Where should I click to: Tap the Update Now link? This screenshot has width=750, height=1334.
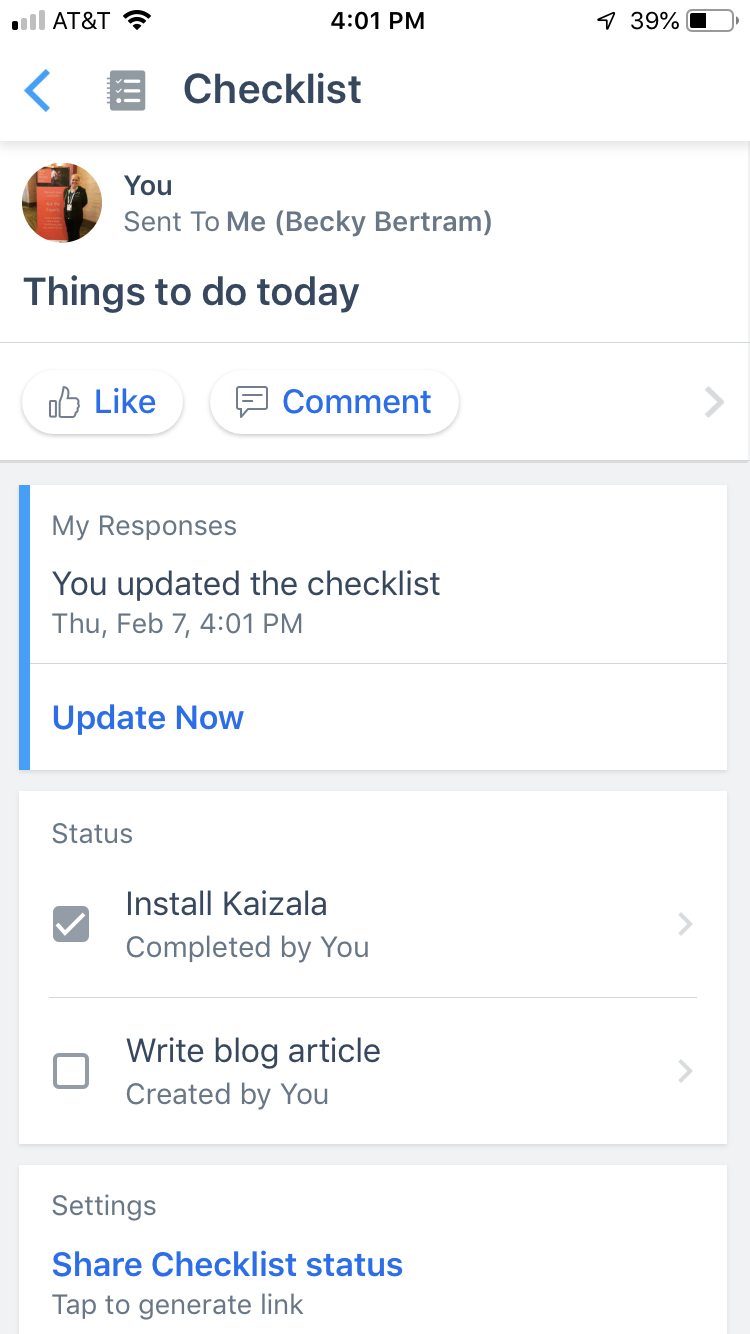click(x=148, y=718)
